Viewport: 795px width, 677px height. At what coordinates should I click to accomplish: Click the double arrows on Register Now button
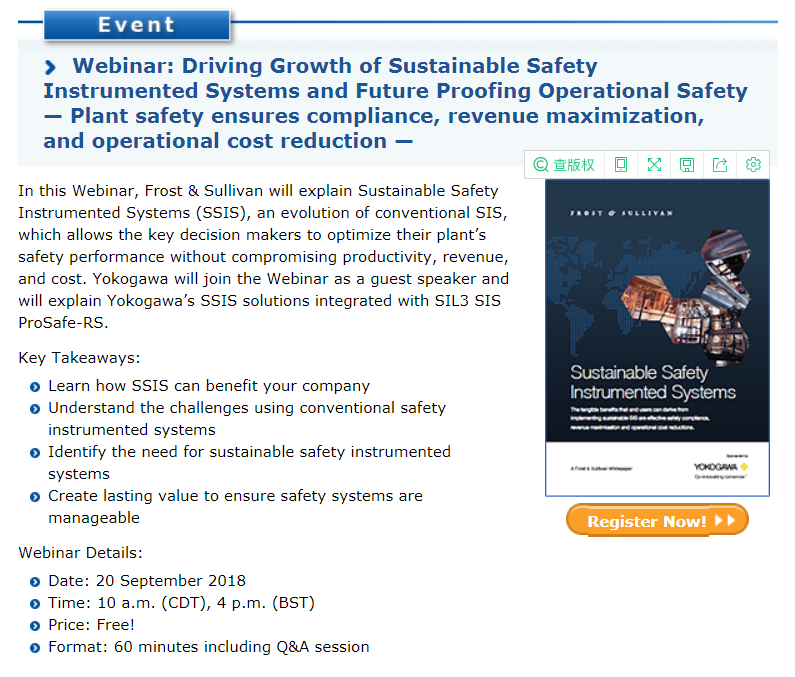725,520
